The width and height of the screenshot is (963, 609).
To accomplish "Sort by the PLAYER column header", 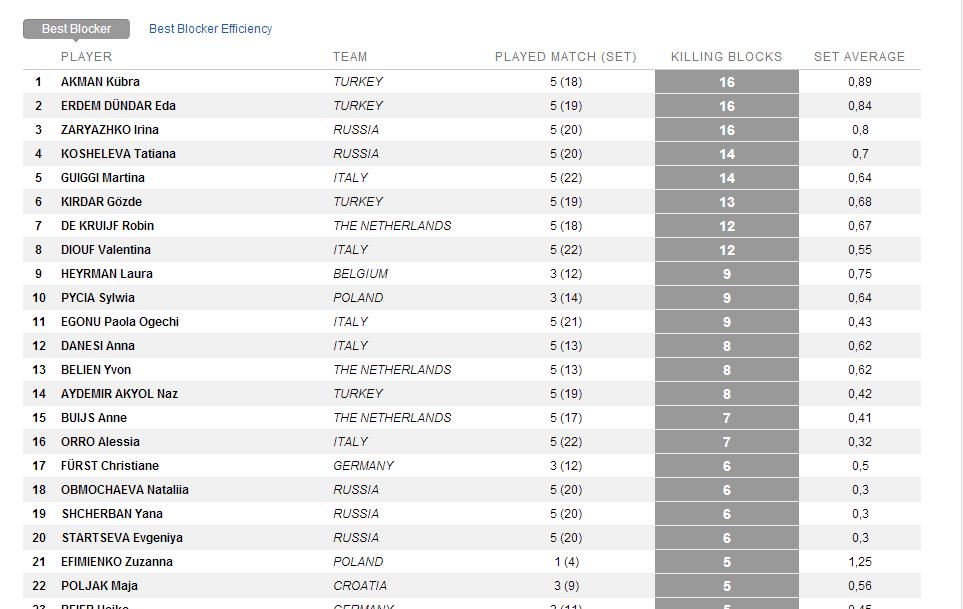I will click(87, 56).
